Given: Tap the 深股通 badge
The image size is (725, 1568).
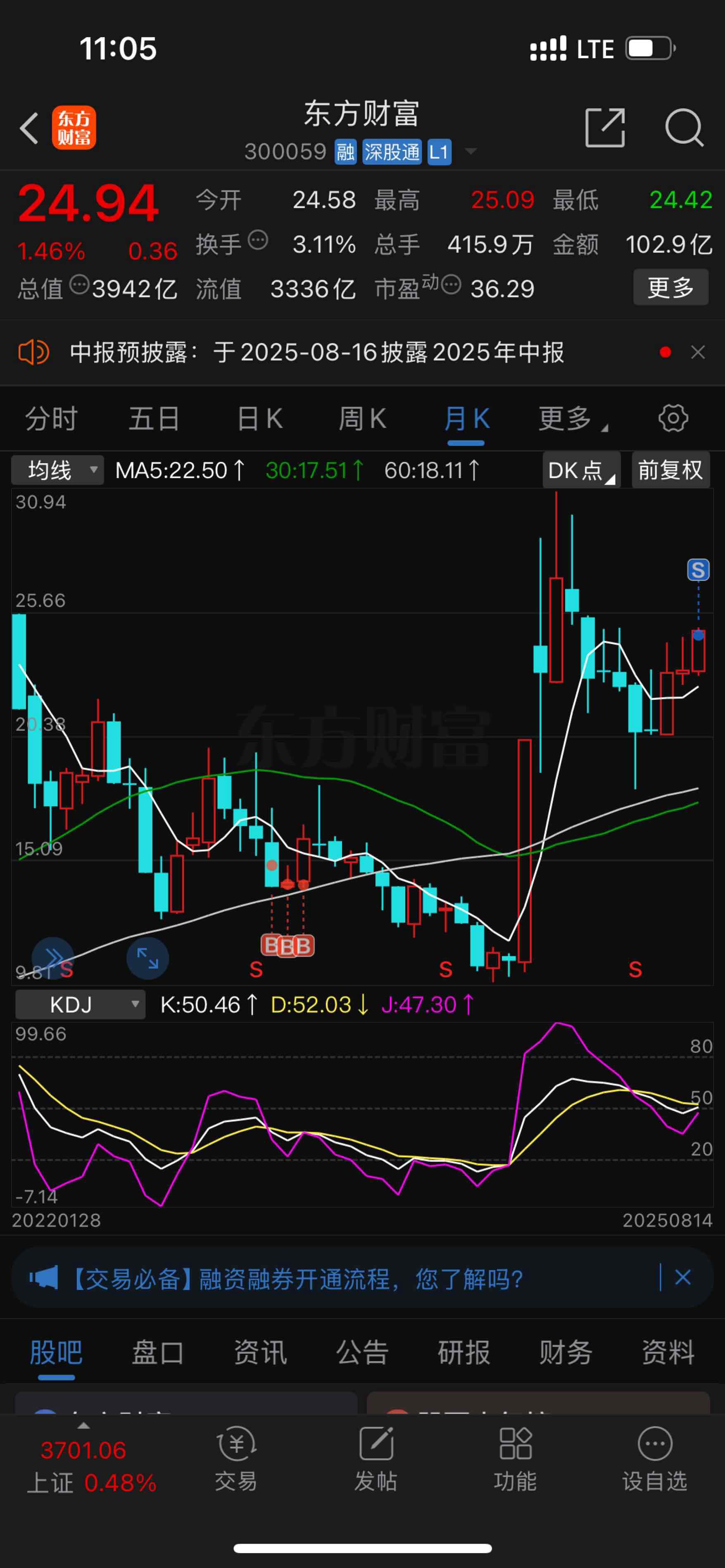Looking at the screenshot, I should click(392, 152).
